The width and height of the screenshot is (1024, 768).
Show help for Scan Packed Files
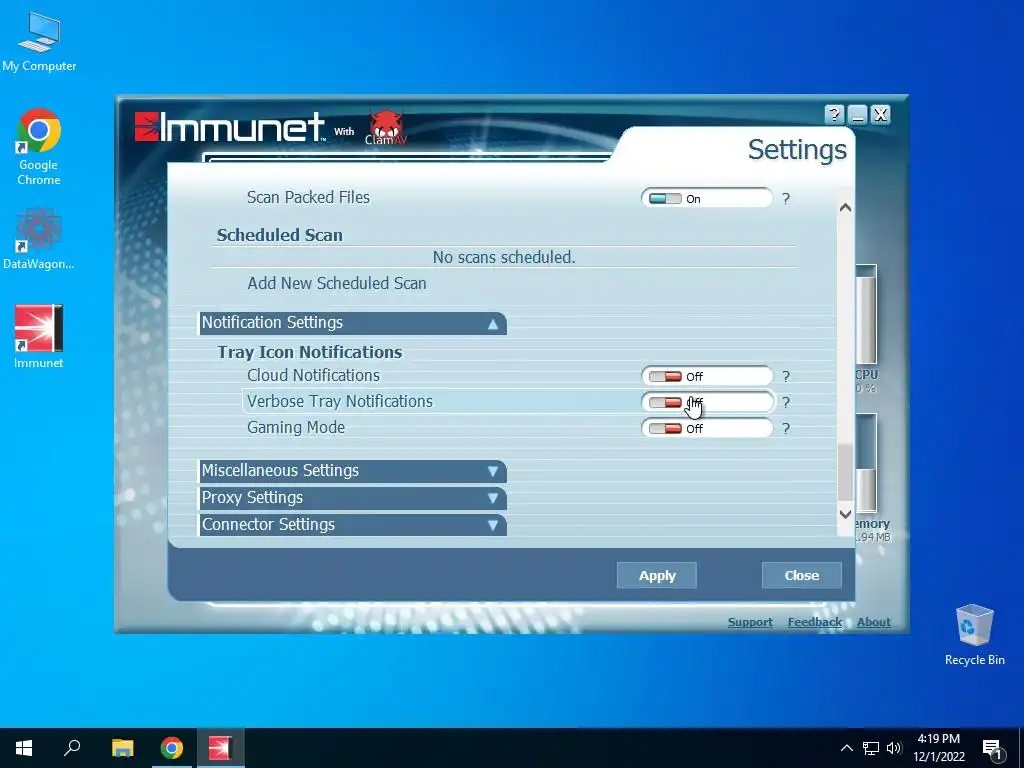786,199
